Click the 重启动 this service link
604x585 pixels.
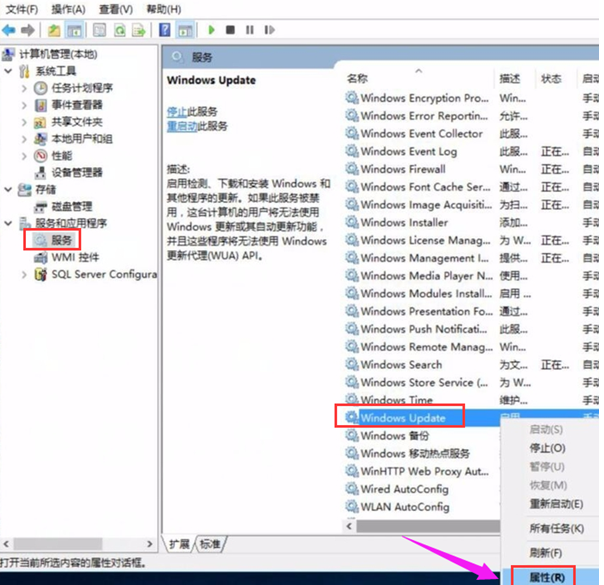(181, 126)
